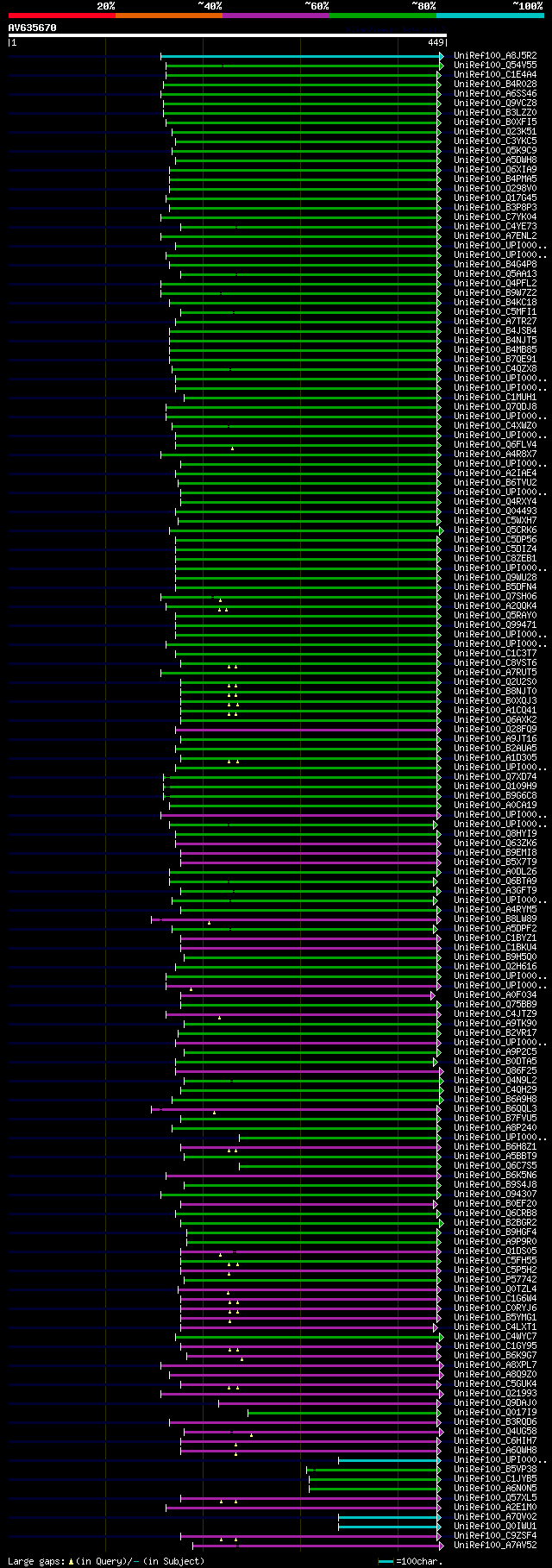Click the cyan alignment bar for UniRef100_A8J5R2

click(302, 56)
